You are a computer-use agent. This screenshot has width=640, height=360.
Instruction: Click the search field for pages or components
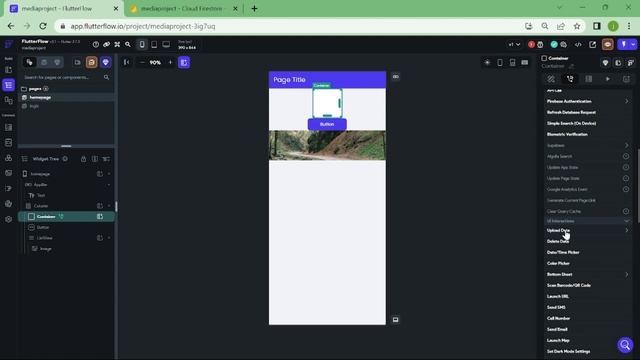[x=65, y=77]
